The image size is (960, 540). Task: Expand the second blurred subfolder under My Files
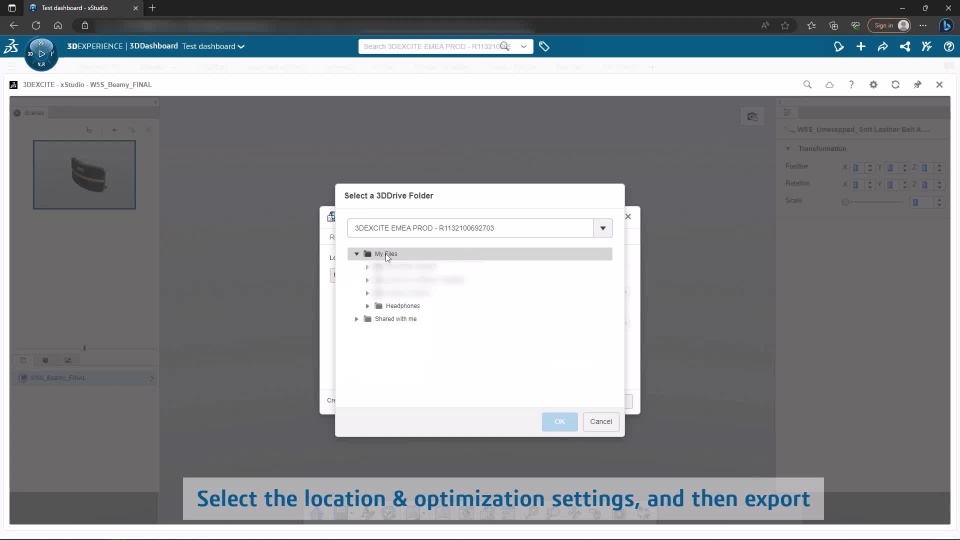click(x=367, y=280)
